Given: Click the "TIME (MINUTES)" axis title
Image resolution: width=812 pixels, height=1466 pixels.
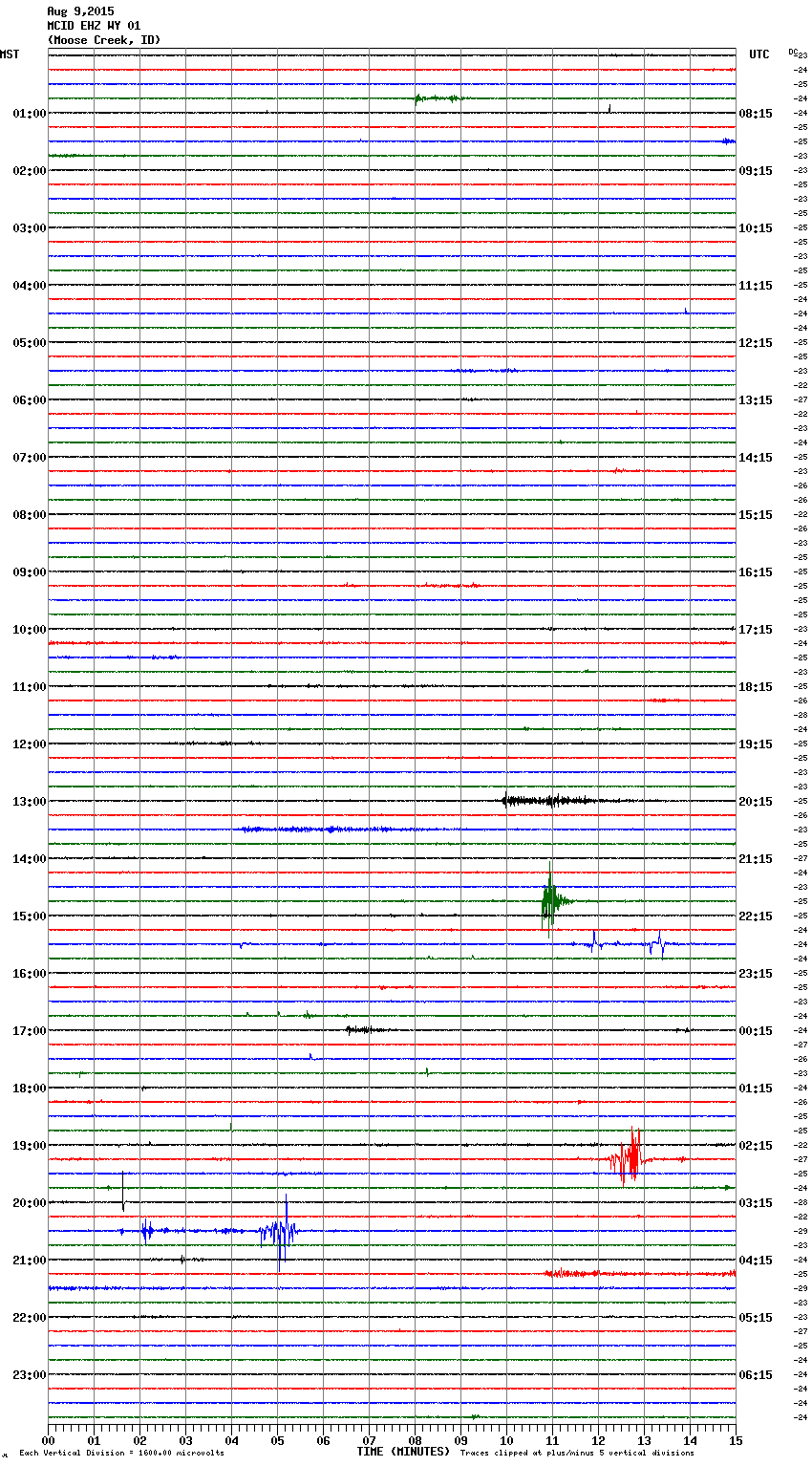Looking at the screenshot, I should 403,1452.
